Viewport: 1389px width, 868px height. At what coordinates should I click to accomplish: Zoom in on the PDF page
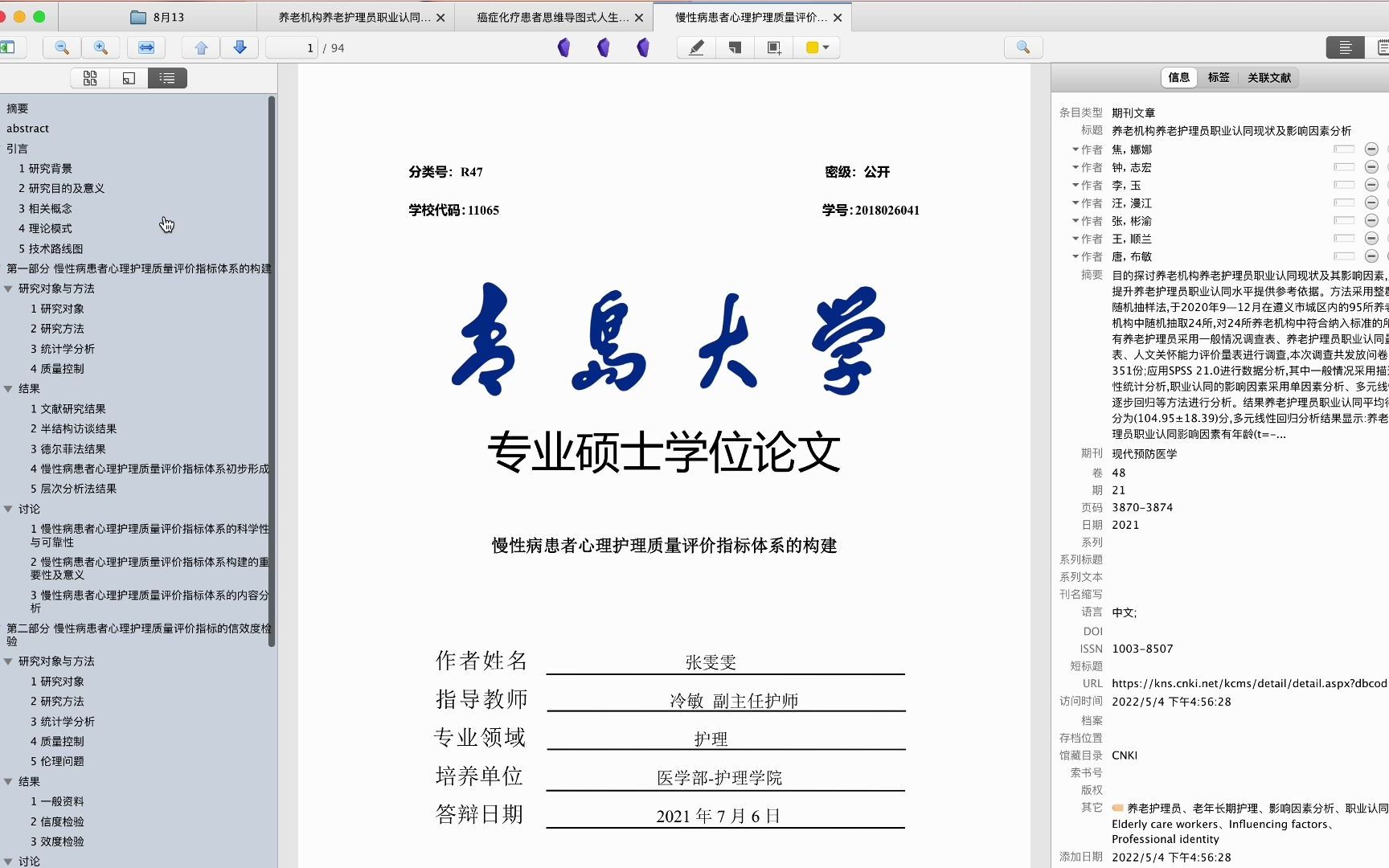pos(100,47)
